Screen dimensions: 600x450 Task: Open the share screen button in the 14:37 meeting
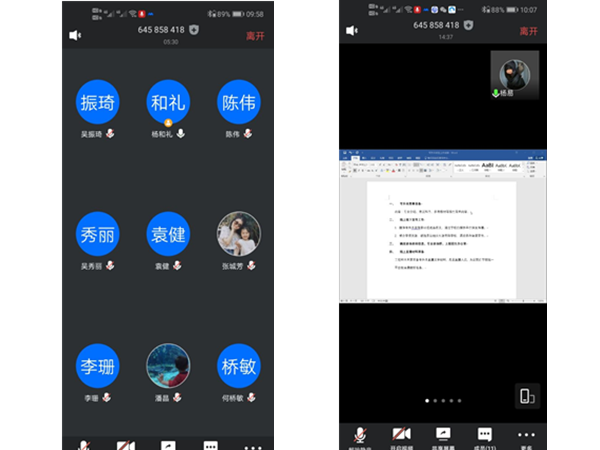point(442,434)
